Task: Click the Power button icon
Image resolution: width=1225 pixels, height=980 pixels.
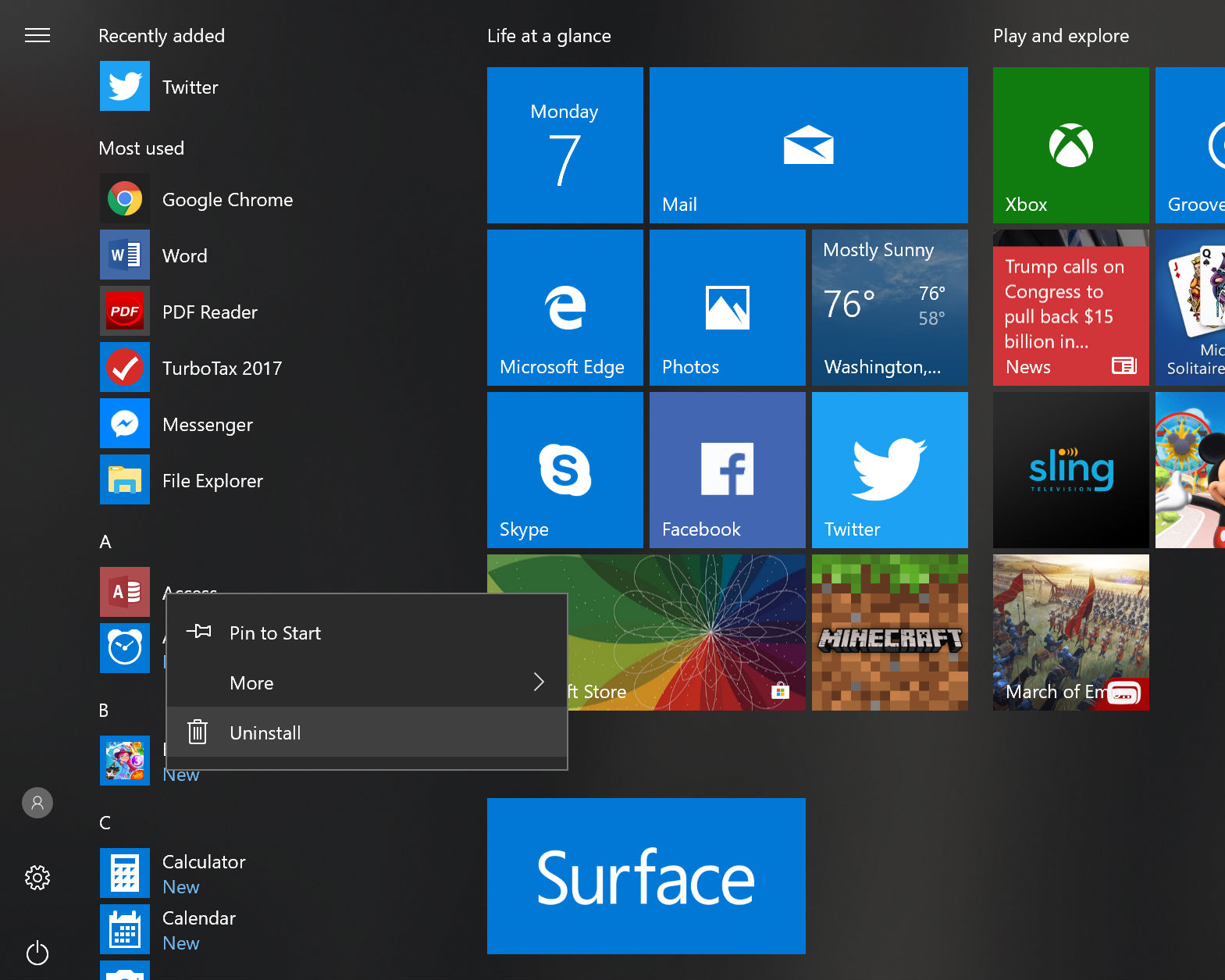Action: 37,953
